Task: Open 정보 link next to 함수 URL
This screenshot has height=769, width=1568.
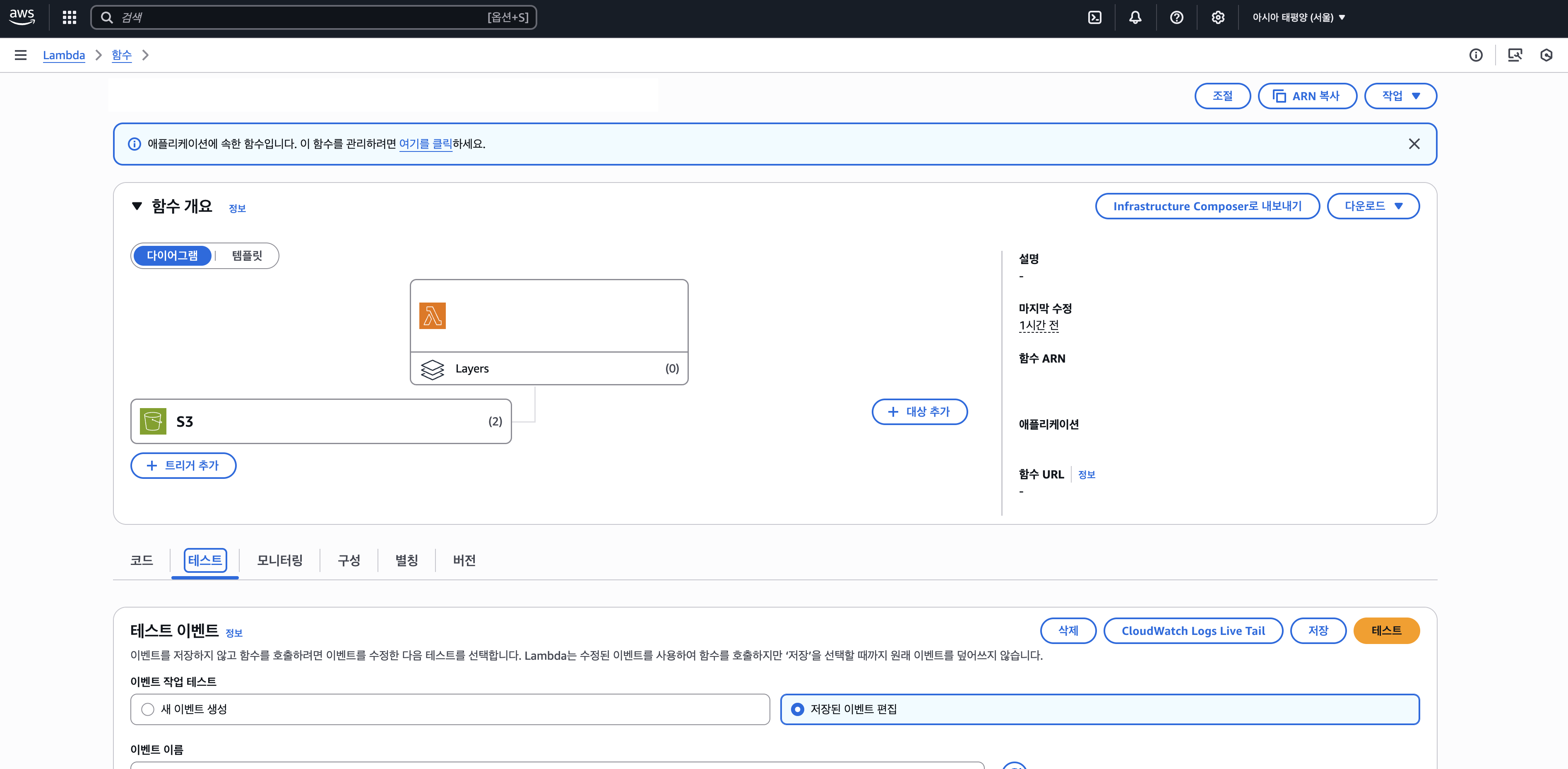Action: 1087,475
